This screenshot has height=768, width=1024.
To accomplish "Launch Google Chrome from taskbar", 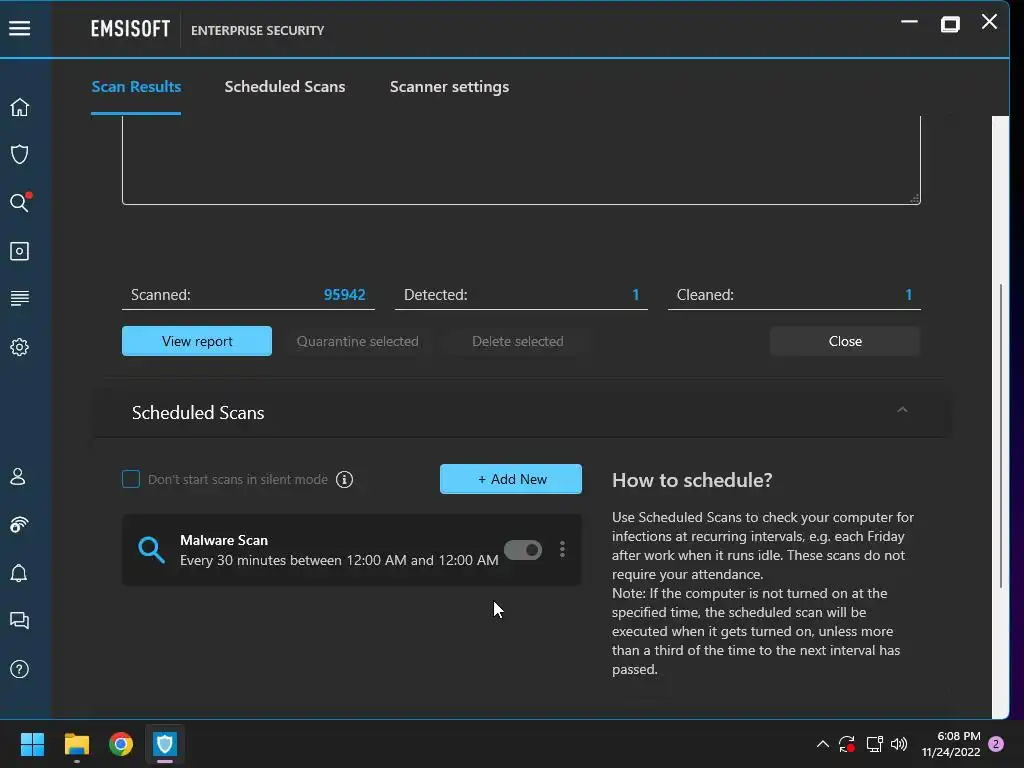I will [x=121, y=744].
